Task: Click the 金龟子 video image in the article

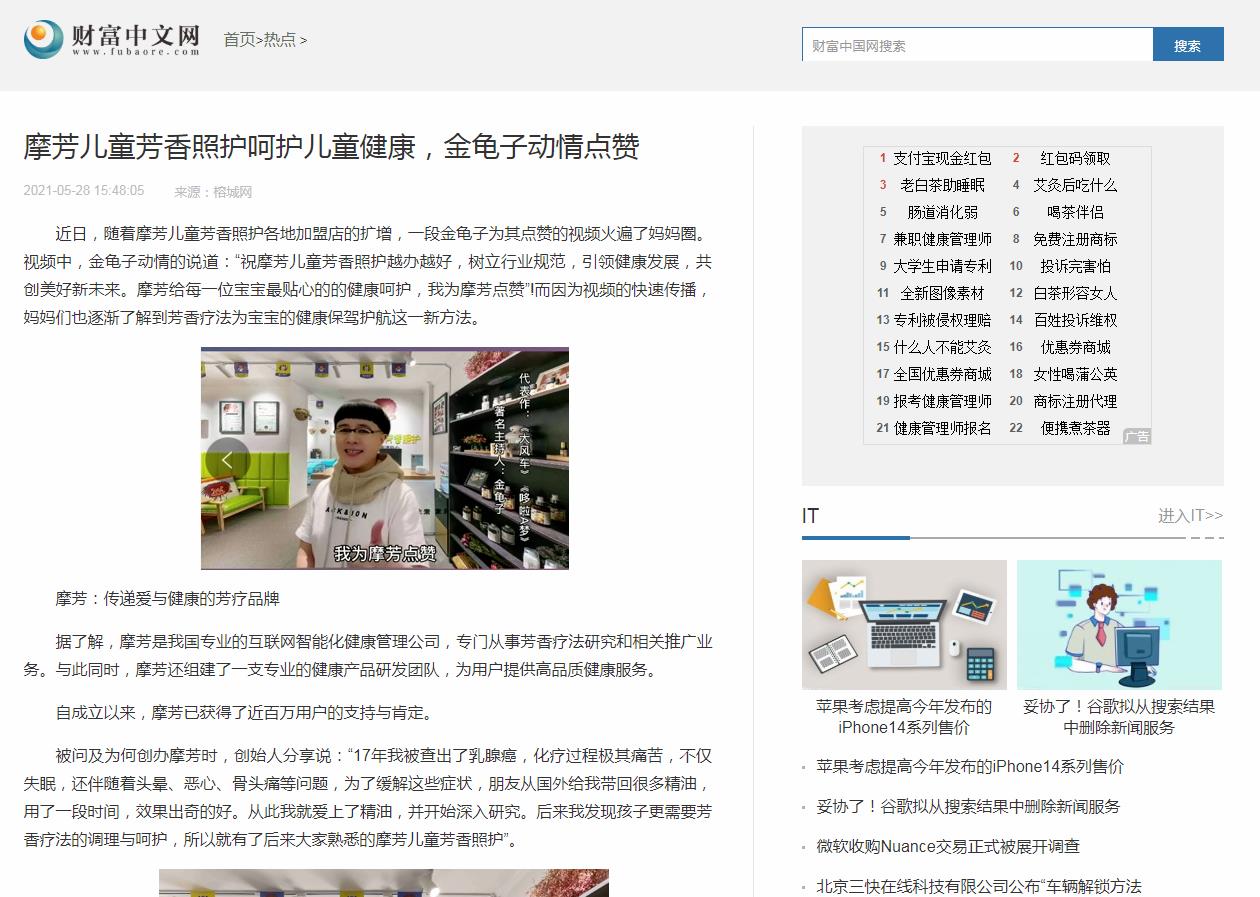Action: [385, 458]
